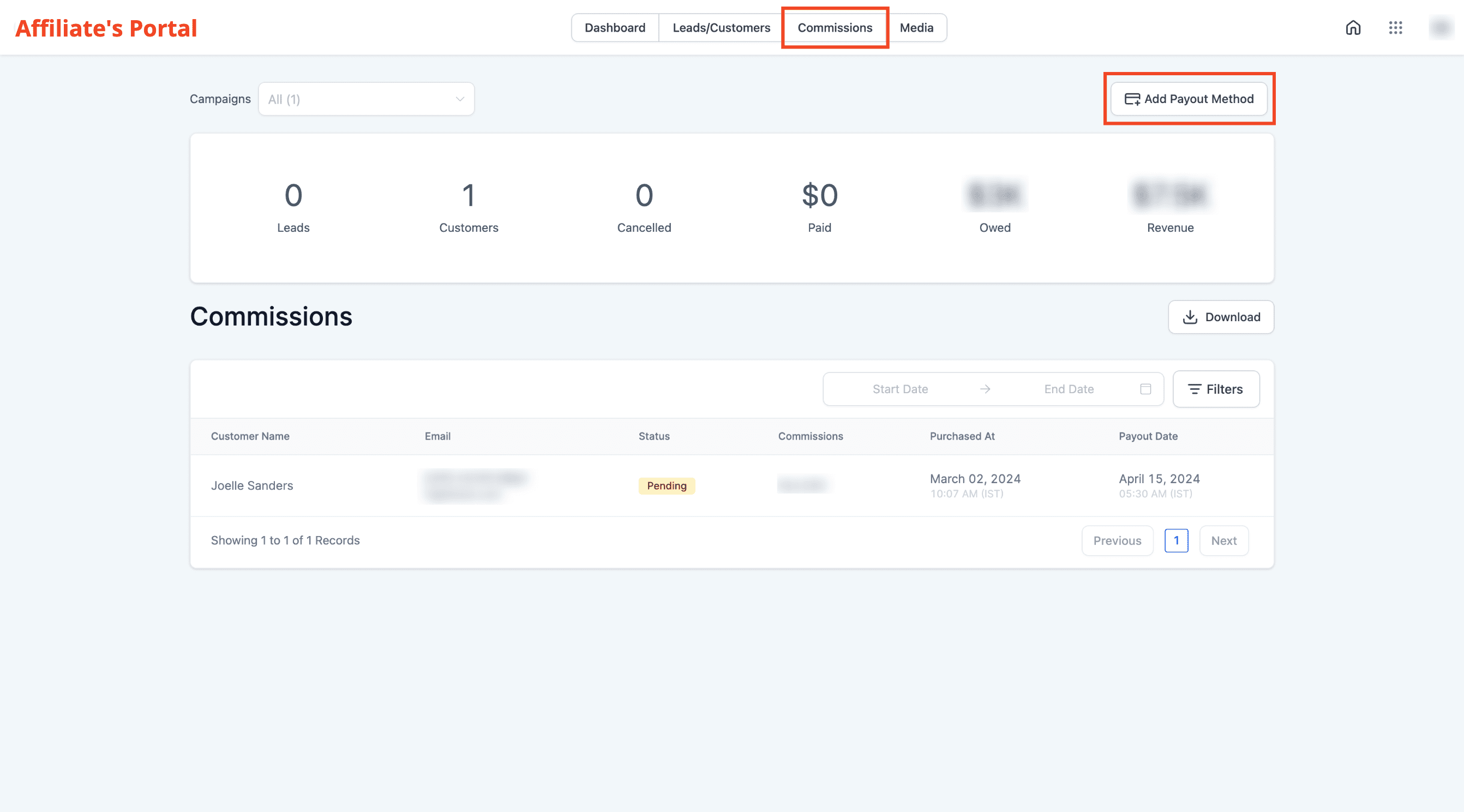Open the apps grid icon
The image size is (1464, 812).
click(1396, 28)
